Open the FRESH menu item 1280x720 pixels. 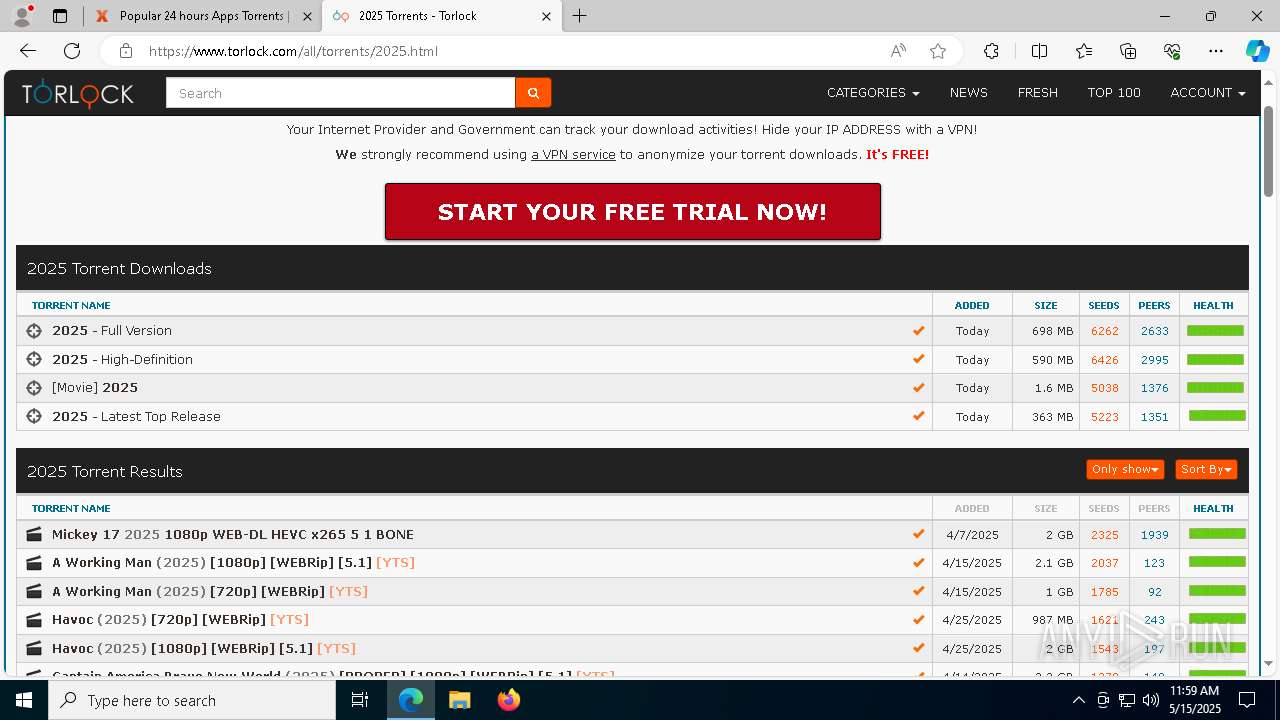tap(1037, 93)
